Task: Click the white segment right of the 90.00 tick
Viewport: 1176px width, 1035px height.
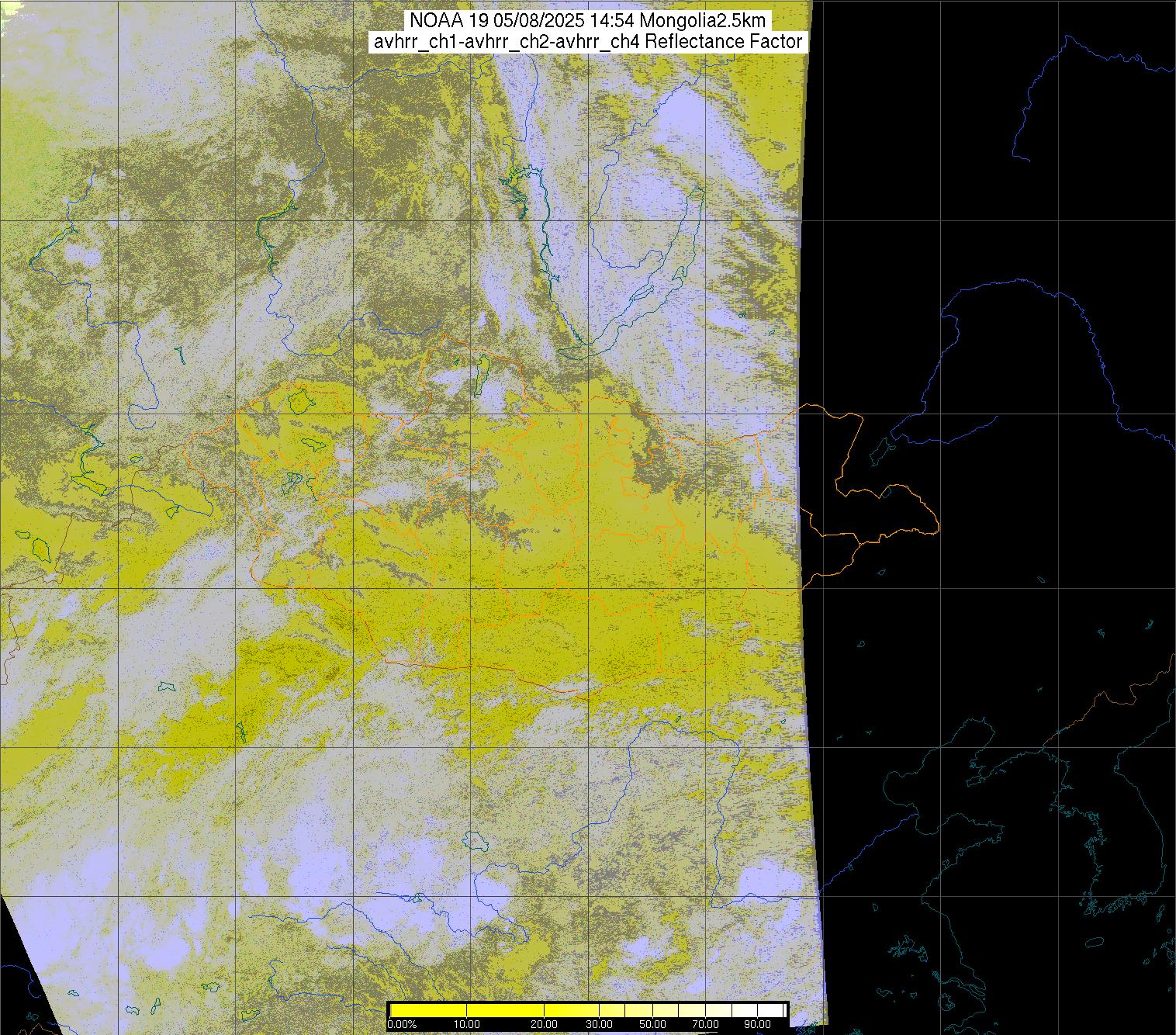Action: click(770, 1010)
